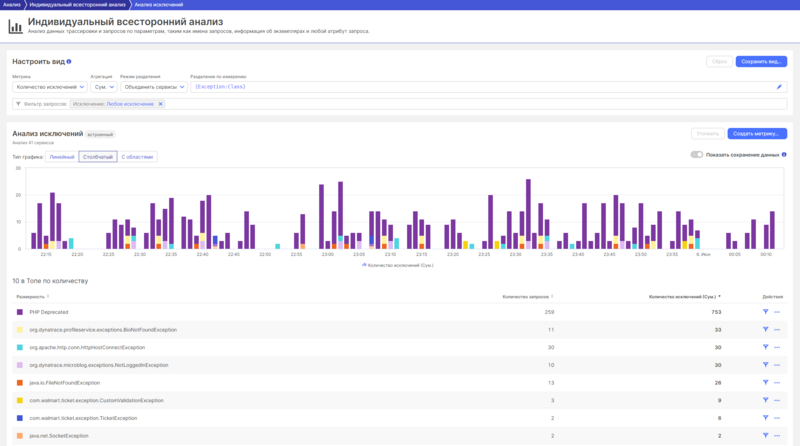Open more actions for the FileNotFoundException row
The height and width of the screenshot is (446, 800).
777,383
